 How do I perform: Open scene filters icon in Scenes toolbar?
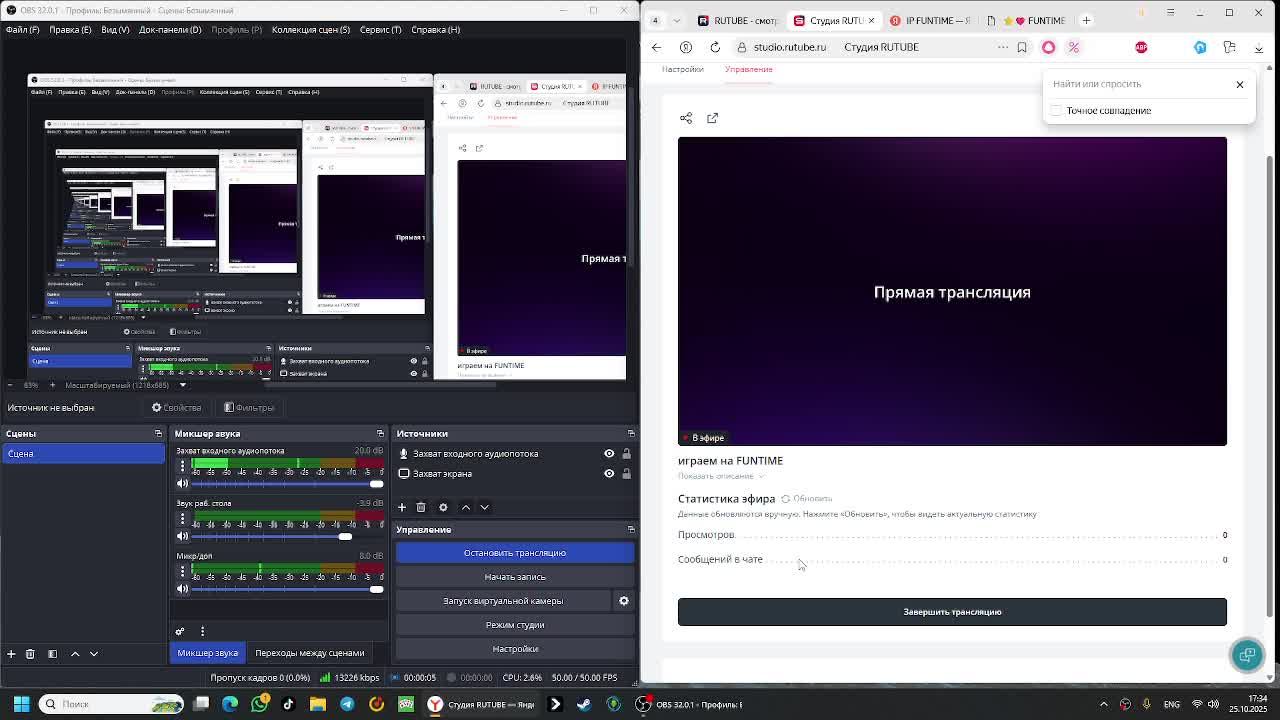(x=52, y=653)
